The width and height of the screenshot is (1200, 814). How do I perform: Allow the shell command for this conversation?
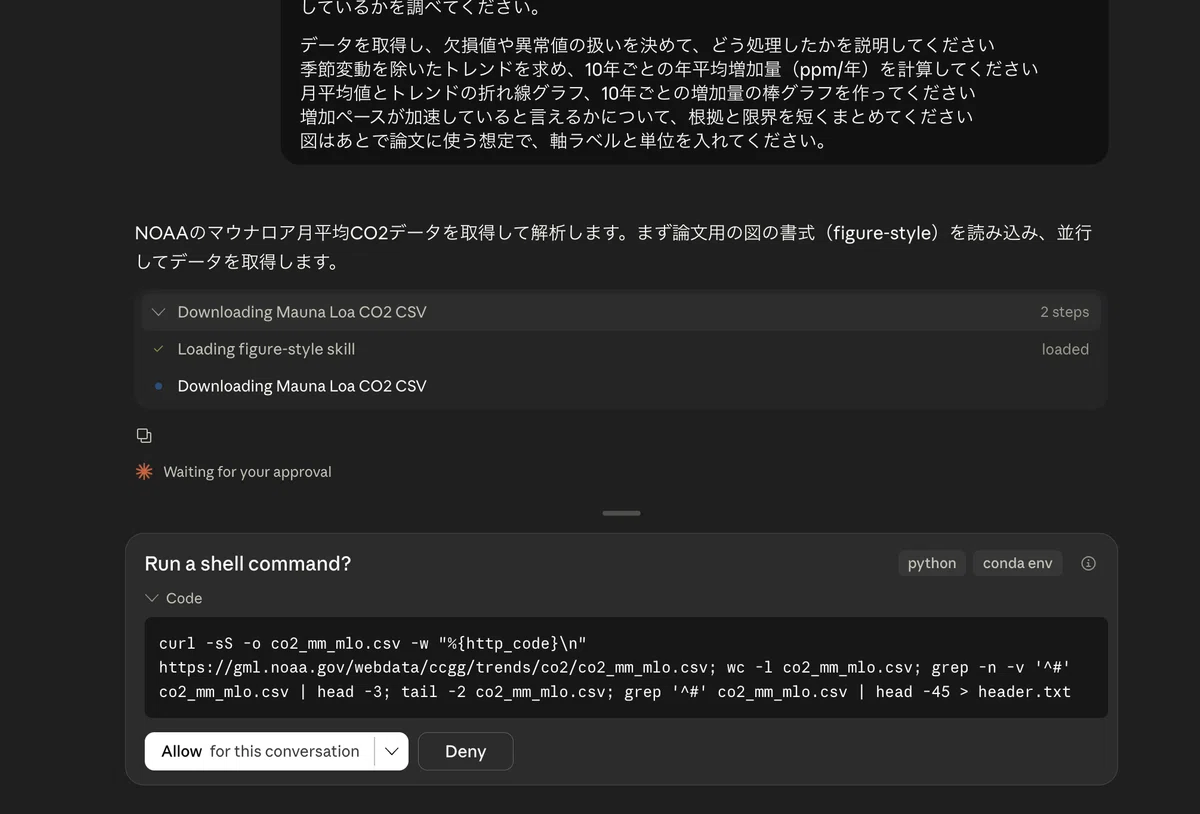click(260, 751)
